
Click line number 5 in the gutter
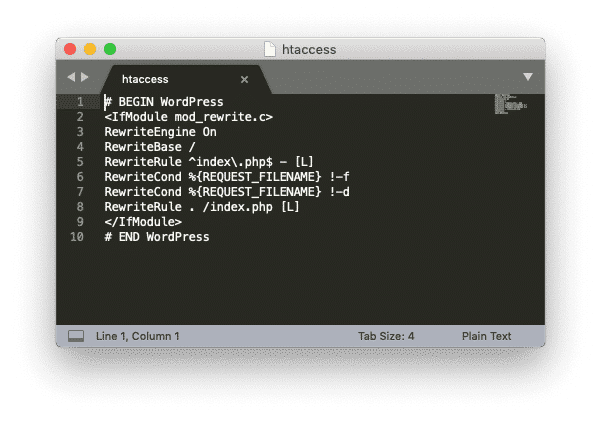tap(78, 162)
